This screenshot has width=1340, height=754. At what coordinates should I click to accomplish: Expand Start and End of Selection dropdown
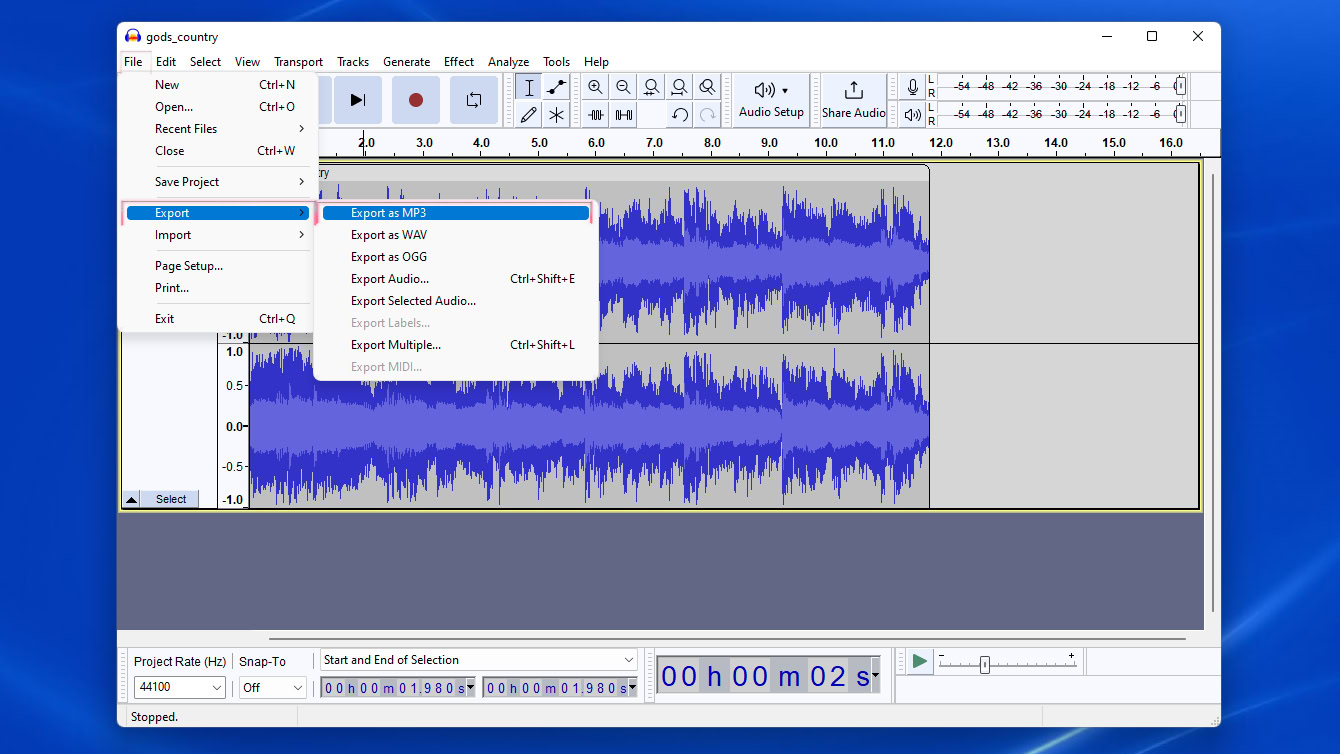click(478, 660)
